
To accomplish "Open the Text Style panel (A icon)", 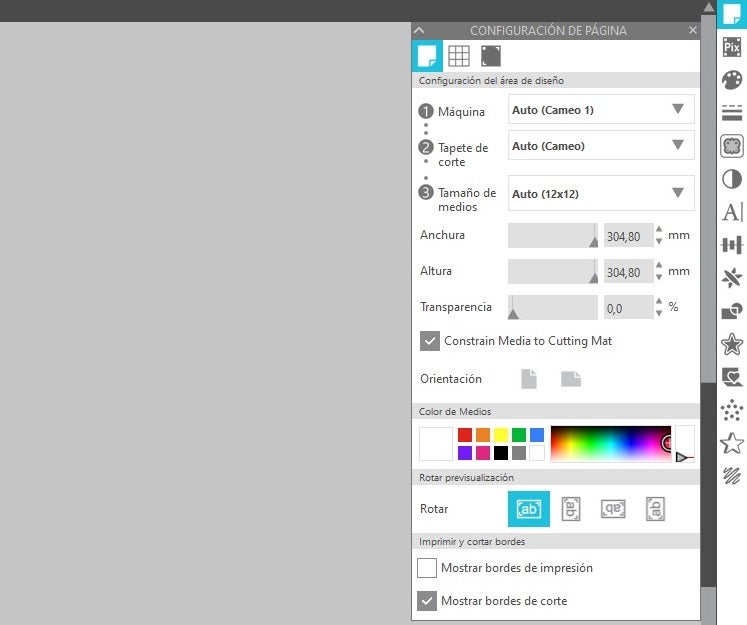I will tap(732, 212).
